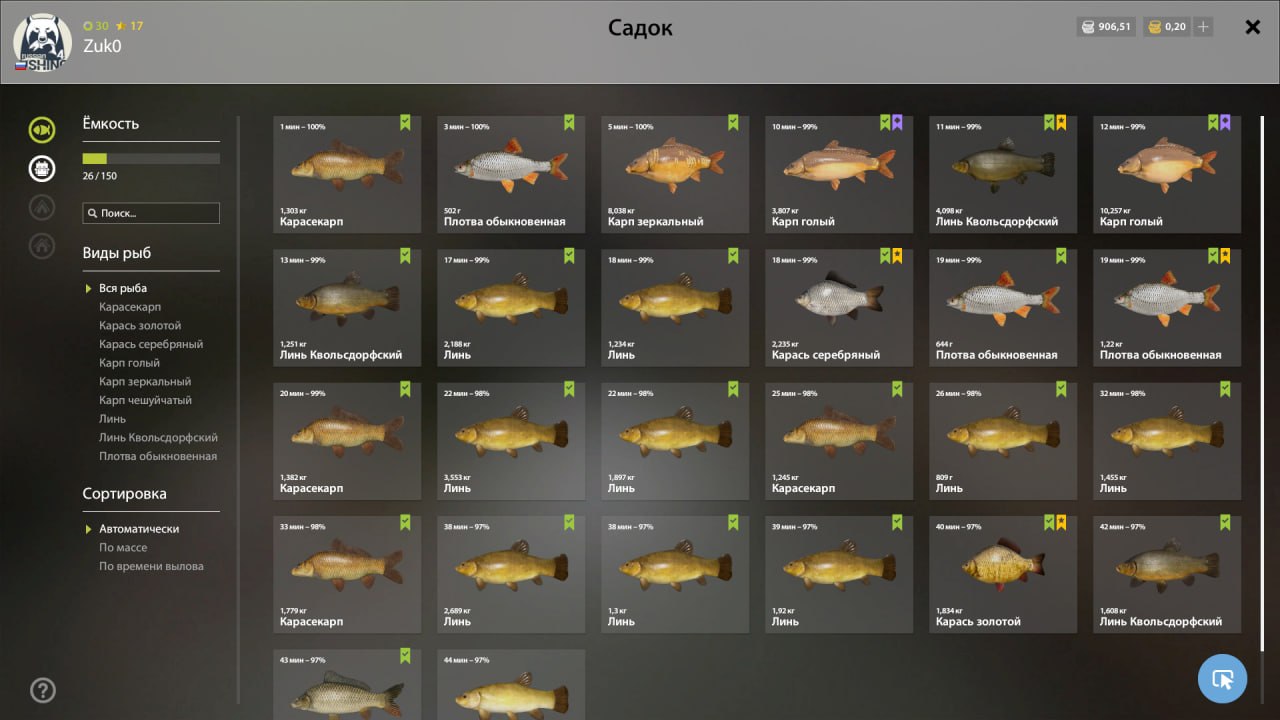Toggle green checkmark on Карасекарп 1,303 кг

click(x=405, y=123)
